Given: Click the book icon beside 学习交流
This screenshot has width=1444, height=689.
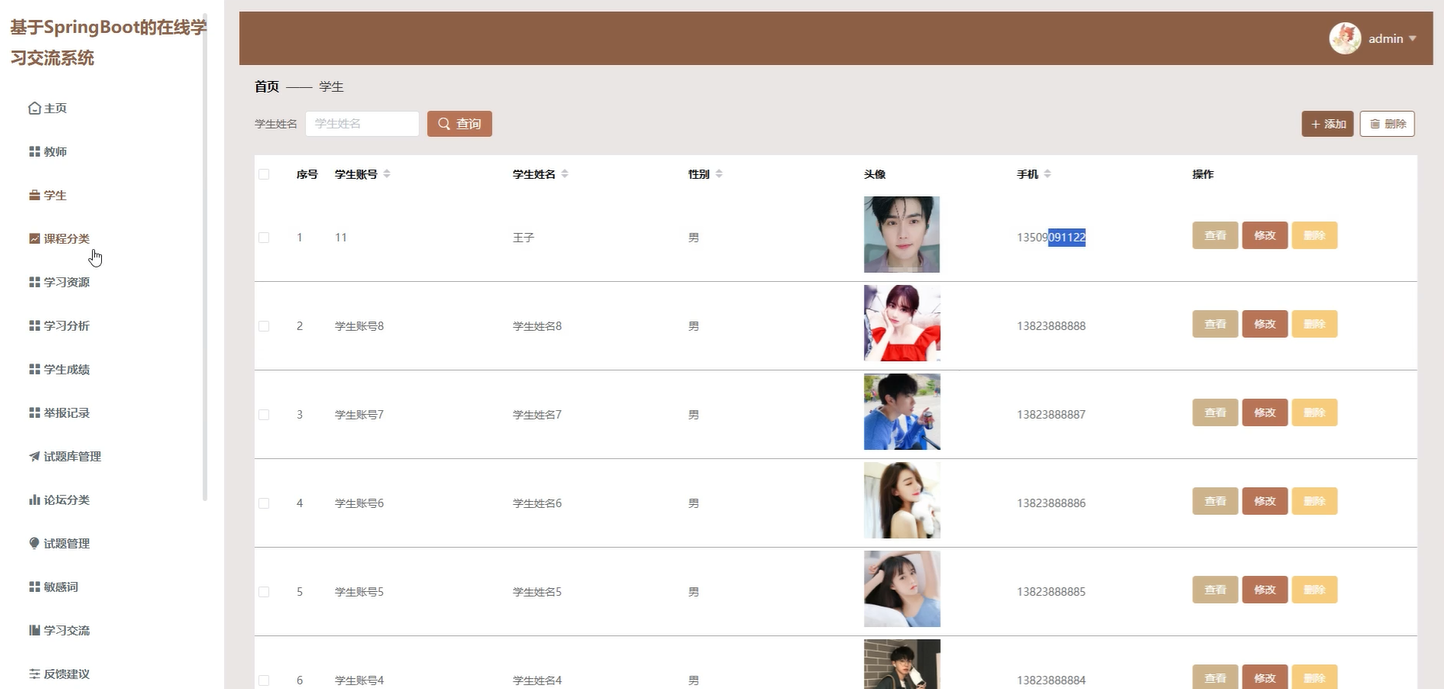Looking at the screenshot, I should (35, 630).
